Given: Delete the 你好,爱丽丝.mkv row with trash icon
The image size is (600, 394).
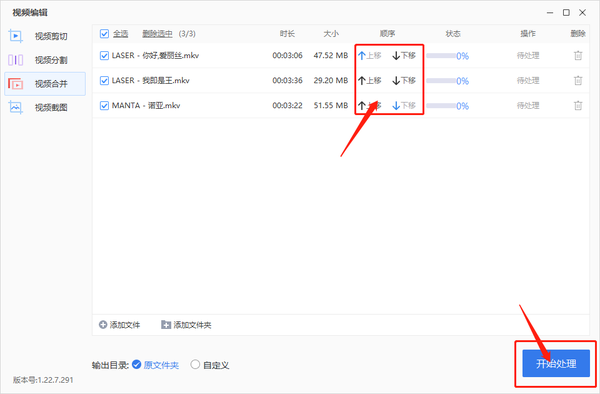Looking at the screenshot, I should pyautogui.click(x=578, y=55).
